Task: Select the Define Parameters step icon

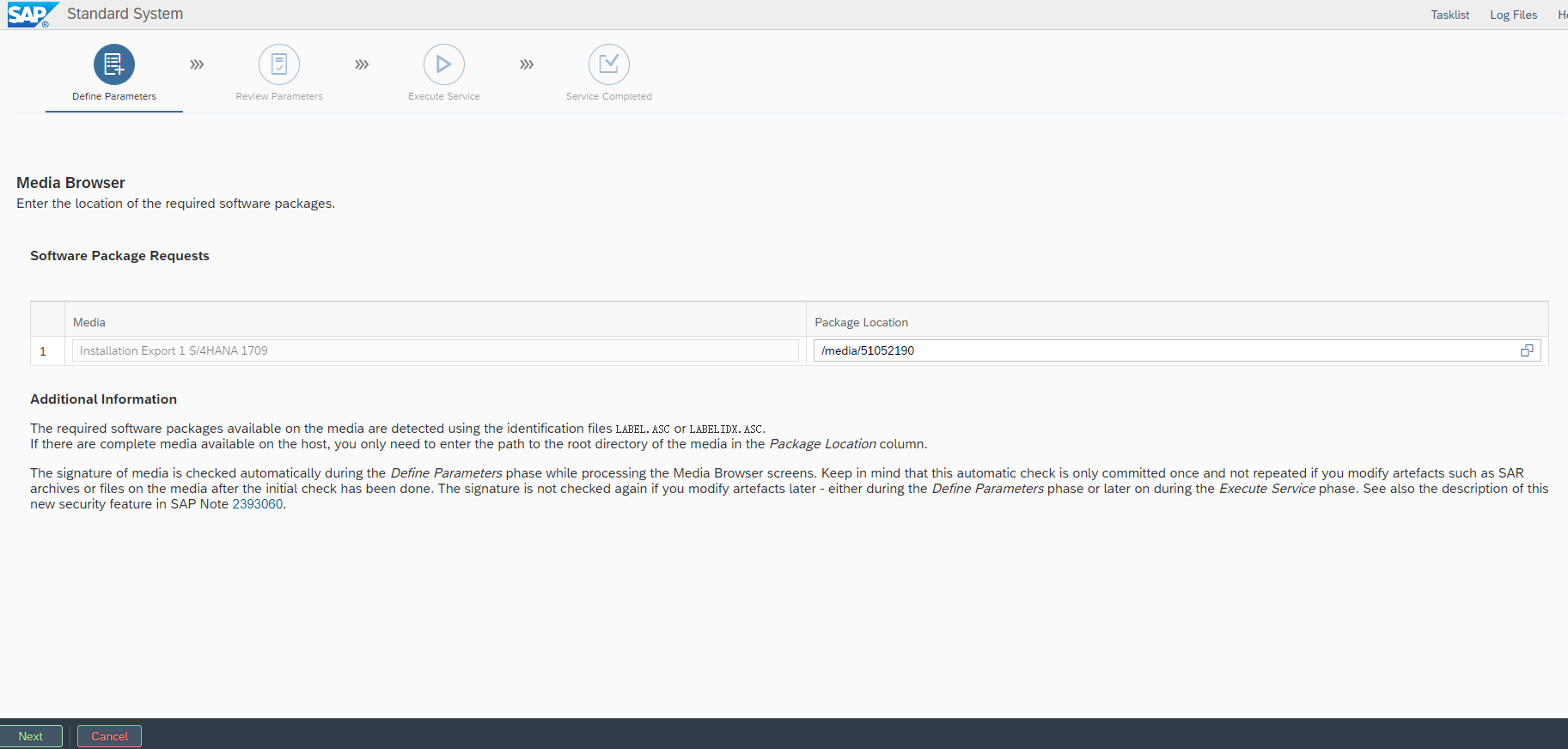Action: click(114, 64)
